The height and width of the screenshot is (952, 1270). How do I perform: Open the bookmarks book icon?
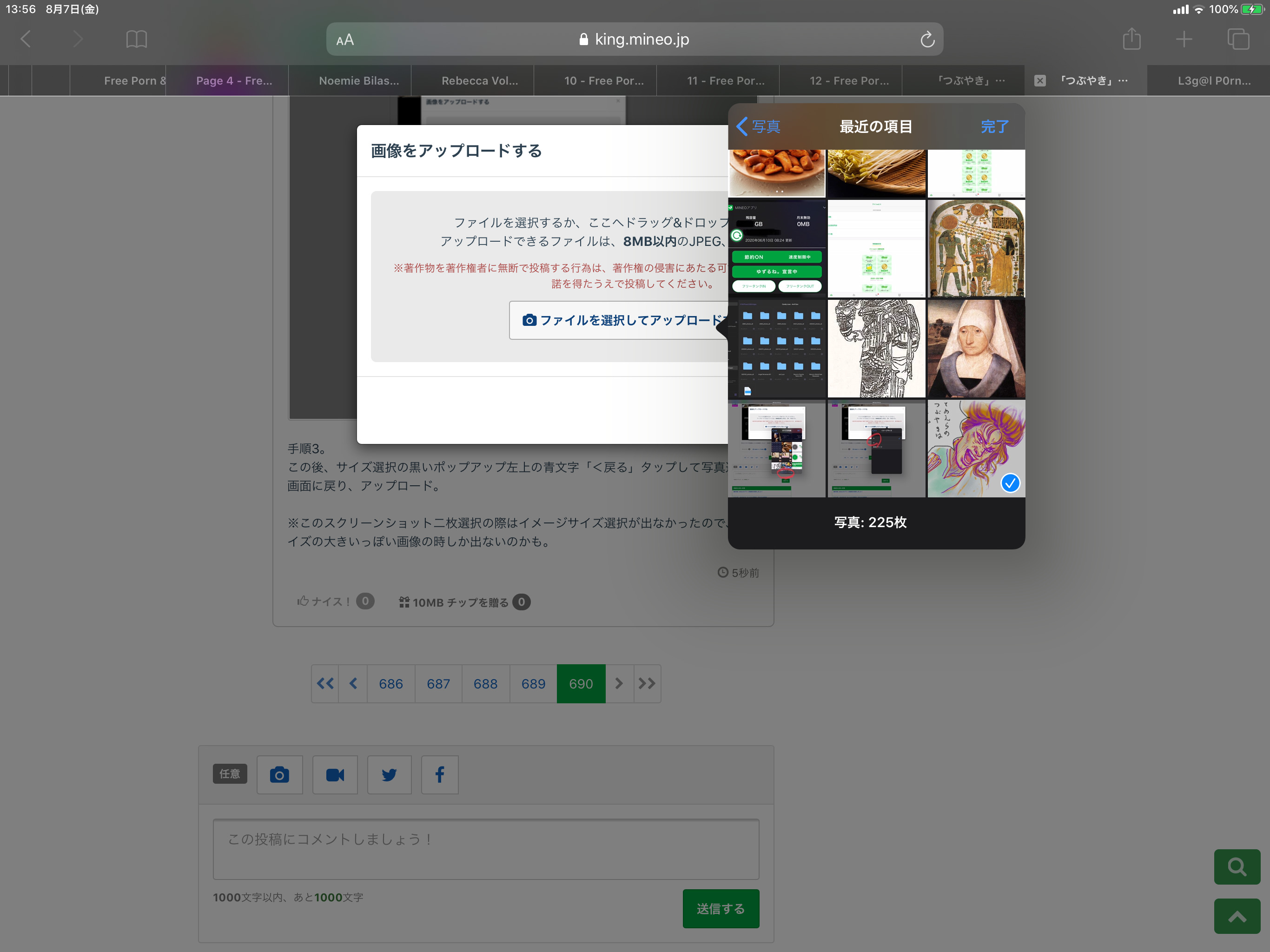click(x=136, y=40)
